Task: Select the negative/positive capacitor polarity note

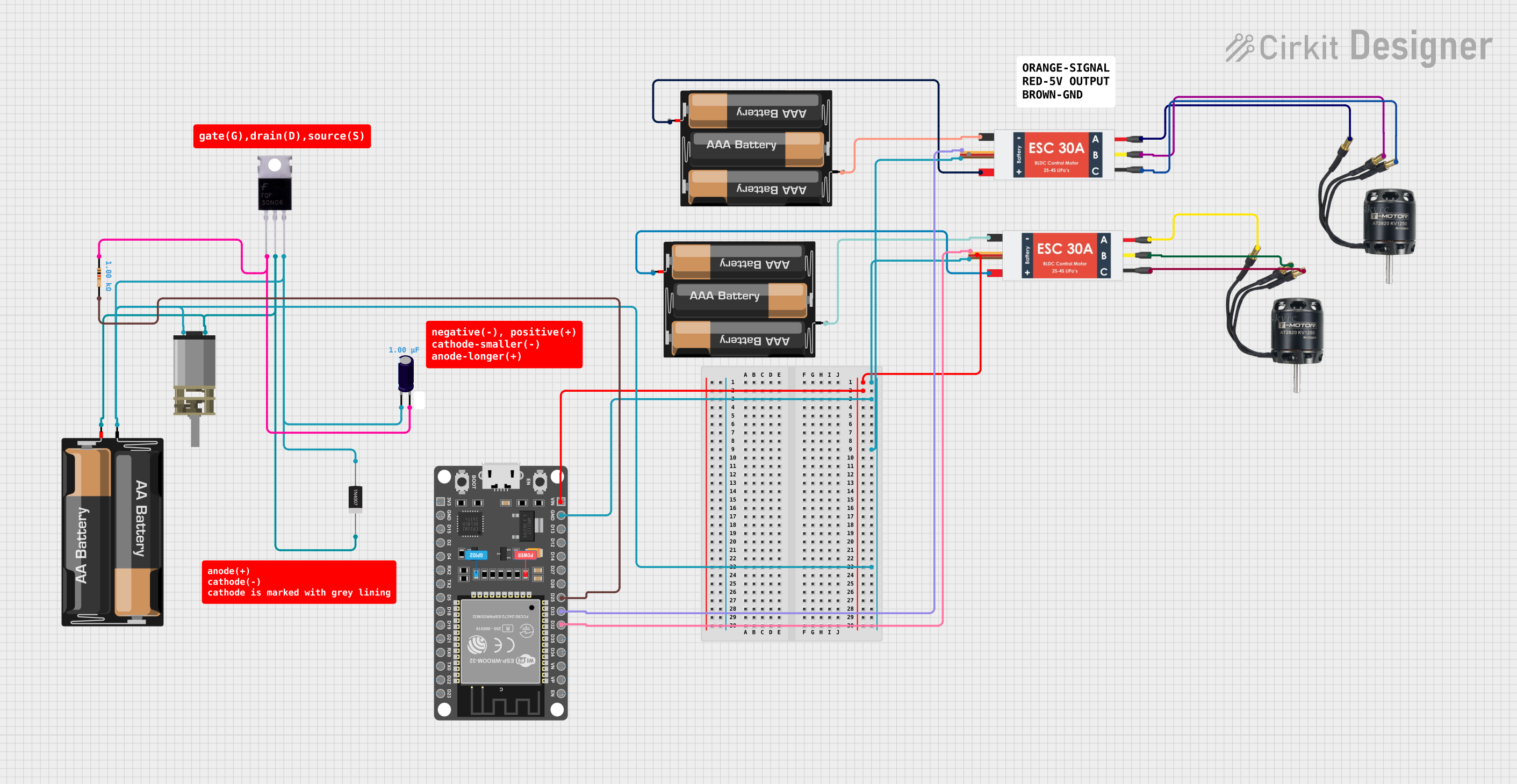Action: pos(504,344)
